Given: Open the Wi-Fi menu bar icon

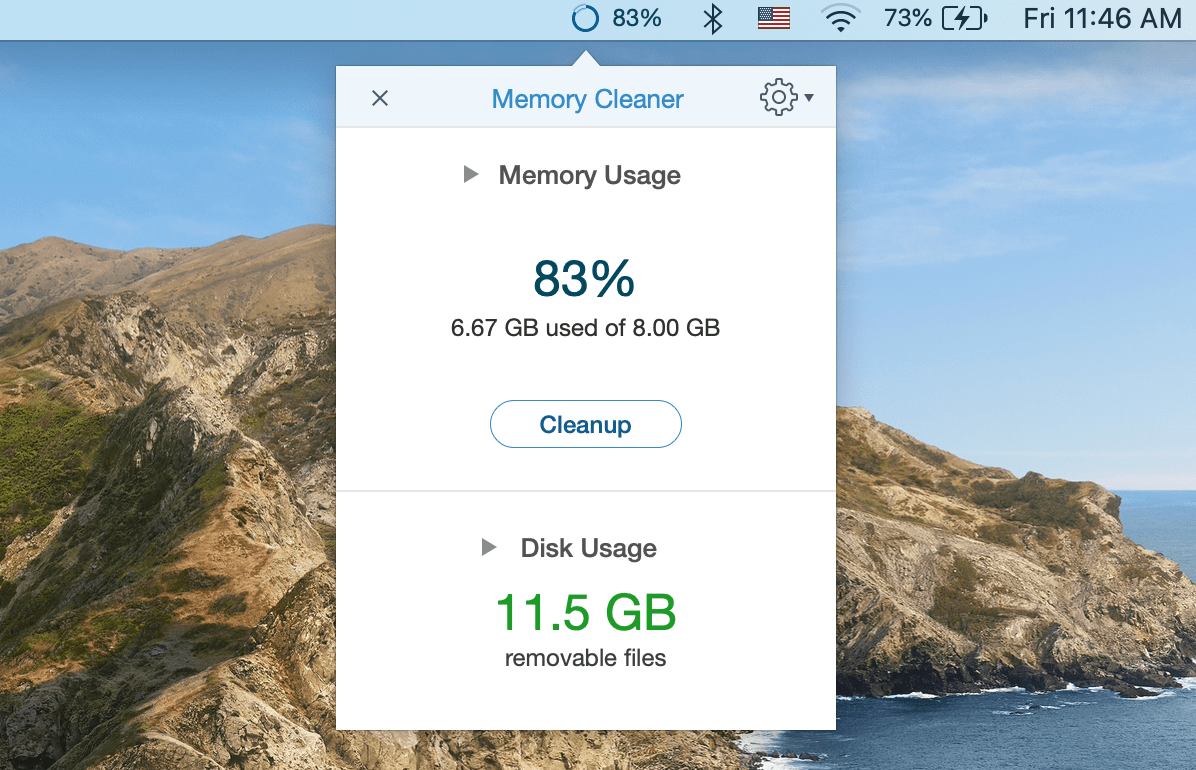Looking at the screenshot, I should coord(841,18).
